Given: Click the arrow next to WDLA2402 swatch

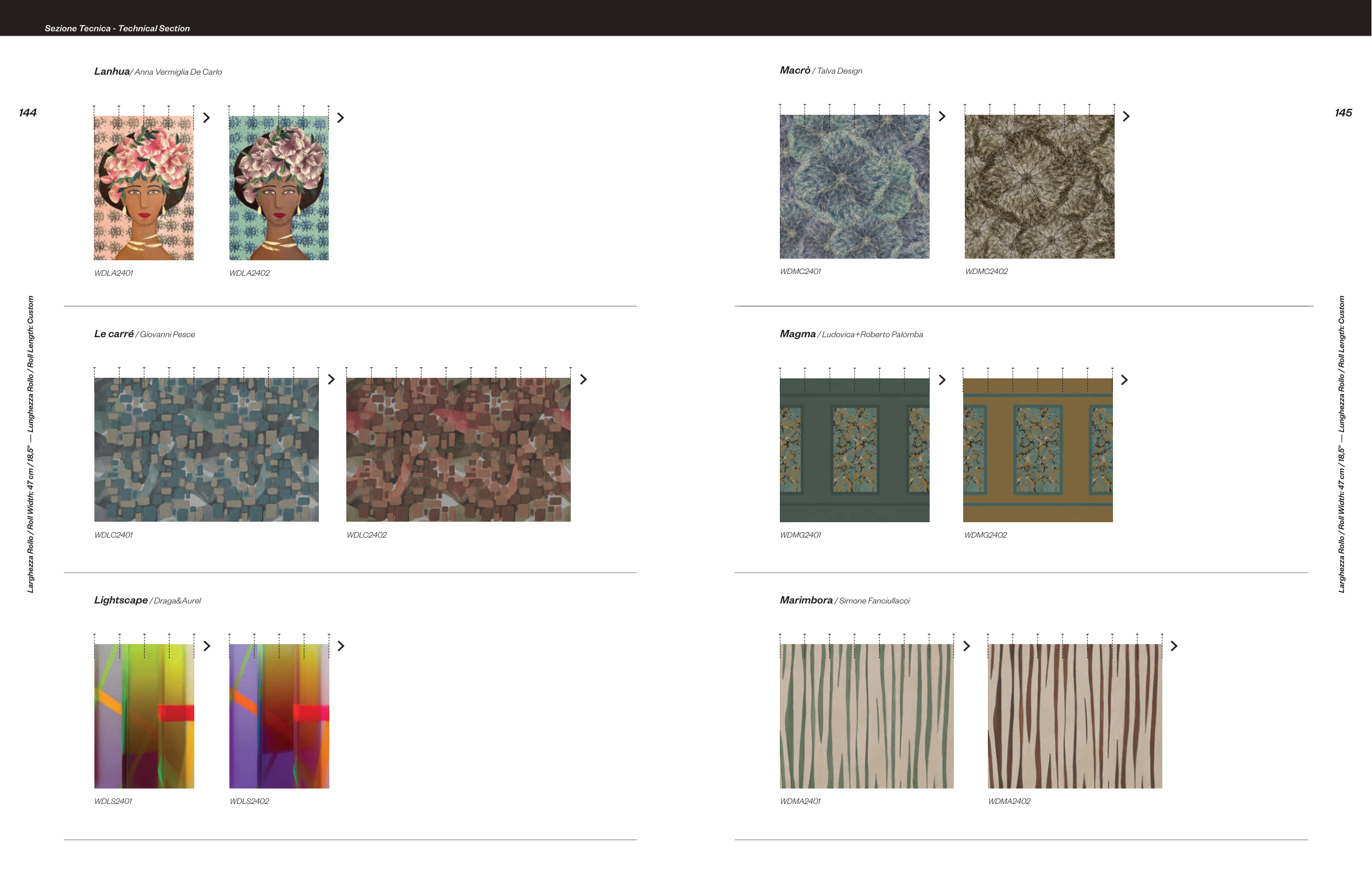Looking at the screenshot, I should tap(340, 118).
